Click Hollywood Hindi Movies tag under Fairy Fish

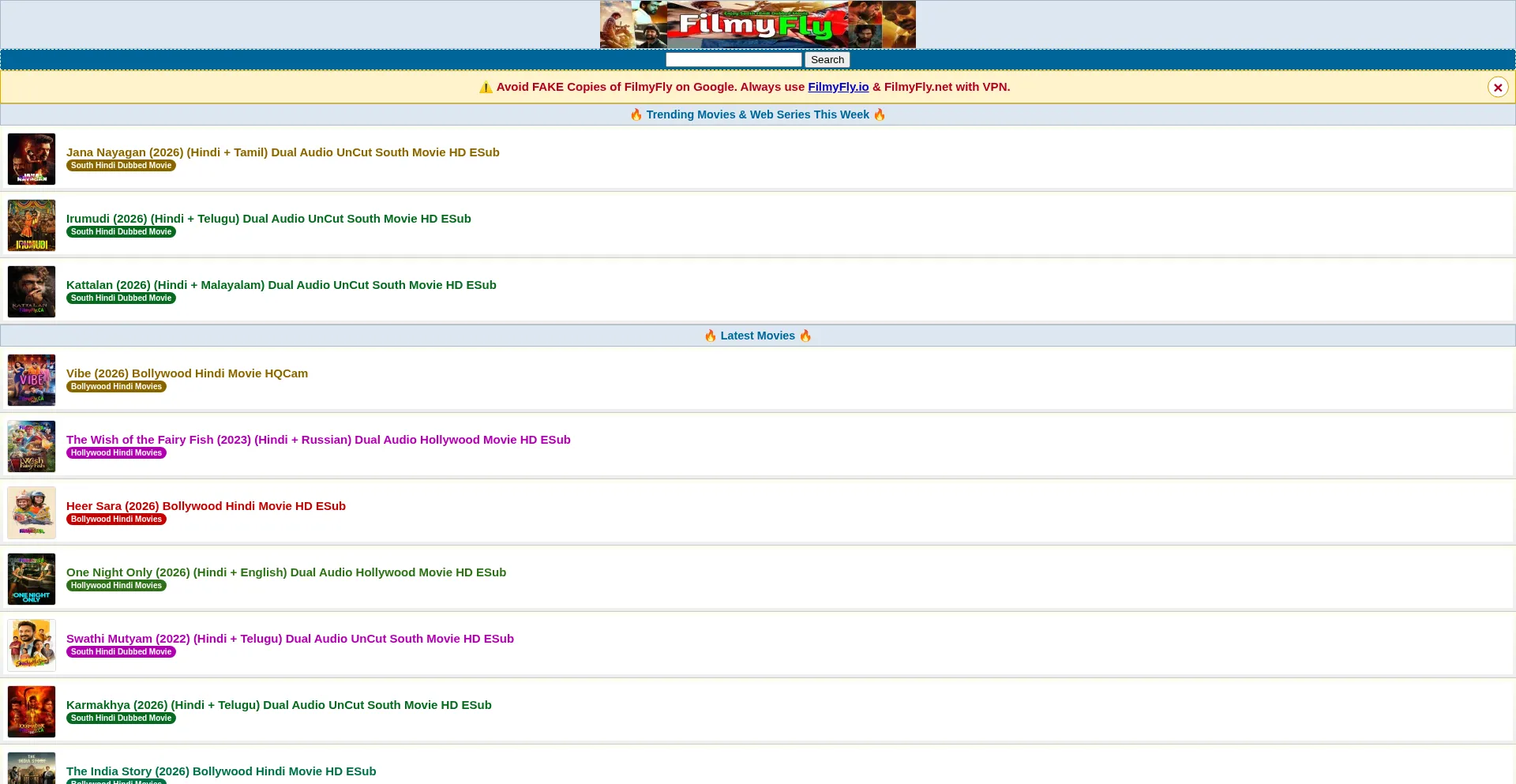(x=116, y=453)
